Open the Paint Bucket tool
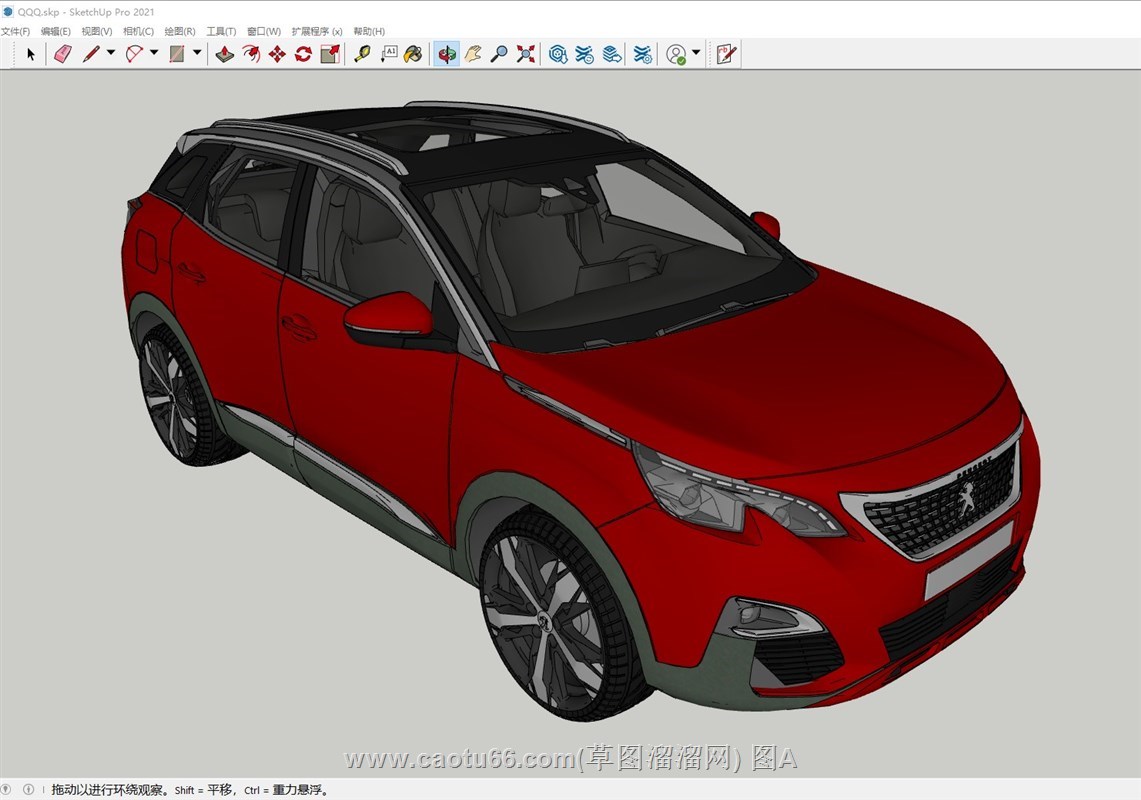This screenshot has width=1141, height=800. click(x=413, y=54)
